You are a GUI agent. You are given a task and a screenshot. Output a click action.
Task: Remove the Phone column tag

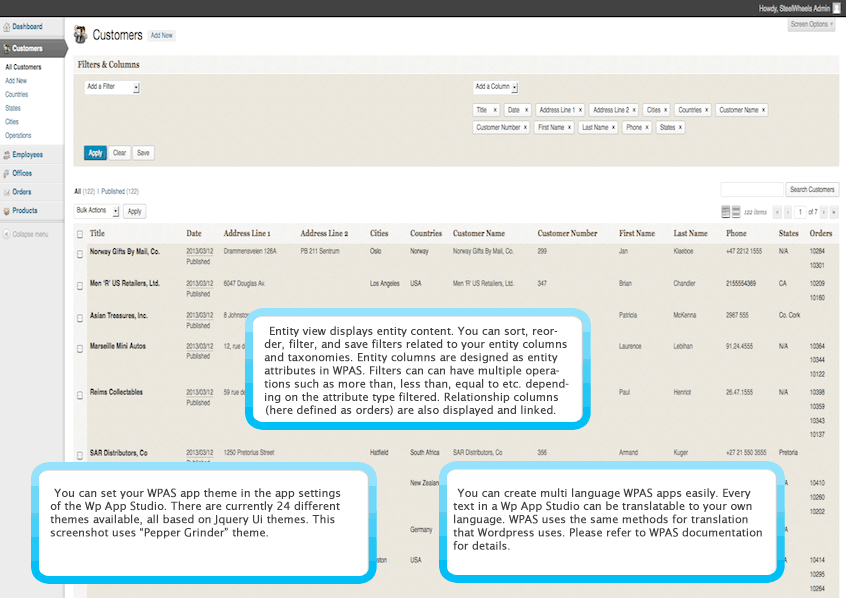coord(647,128)
